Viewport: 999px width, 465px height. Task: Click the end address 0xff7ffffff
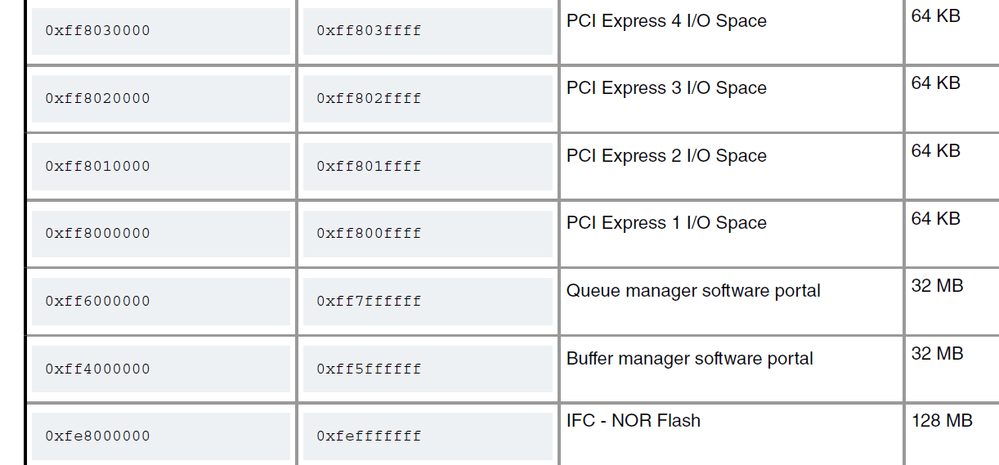(x=369, y=301)
